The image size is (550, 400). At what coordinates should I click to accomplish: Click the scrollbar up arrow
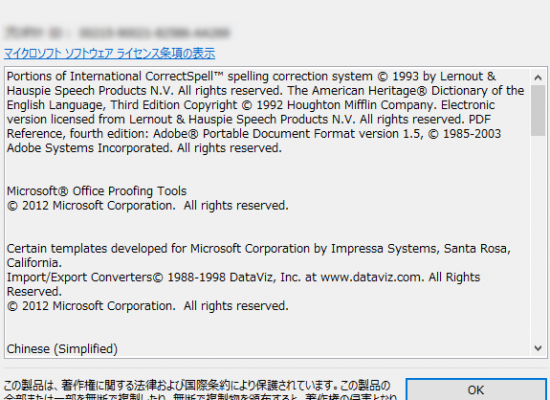[538, 77]
